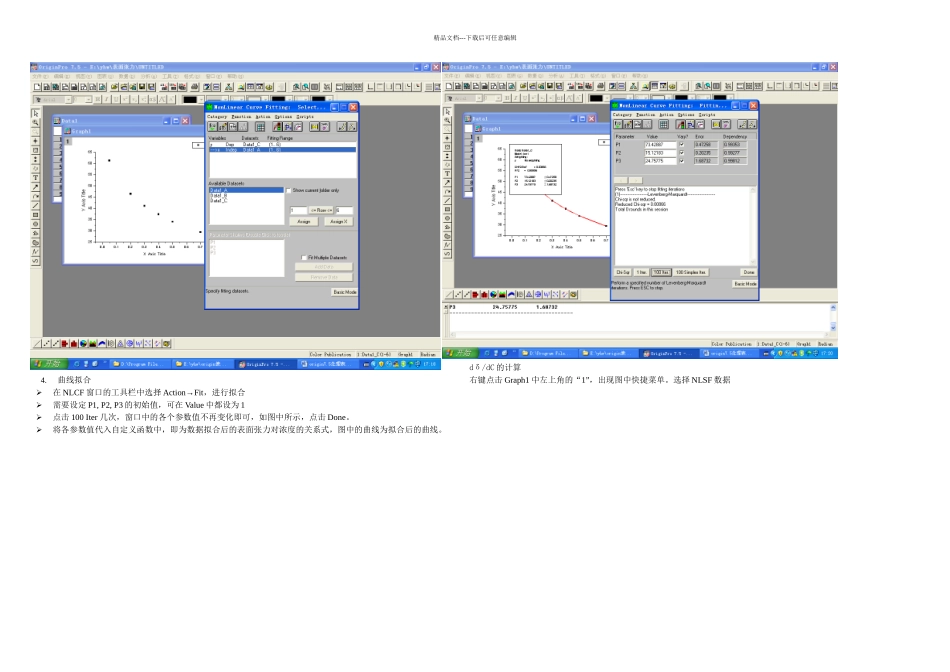Screen dimensions: 950x672
Task: Click Print icon in left Origin toolbar
Action: pyautogui.click(x=195, y=87)
